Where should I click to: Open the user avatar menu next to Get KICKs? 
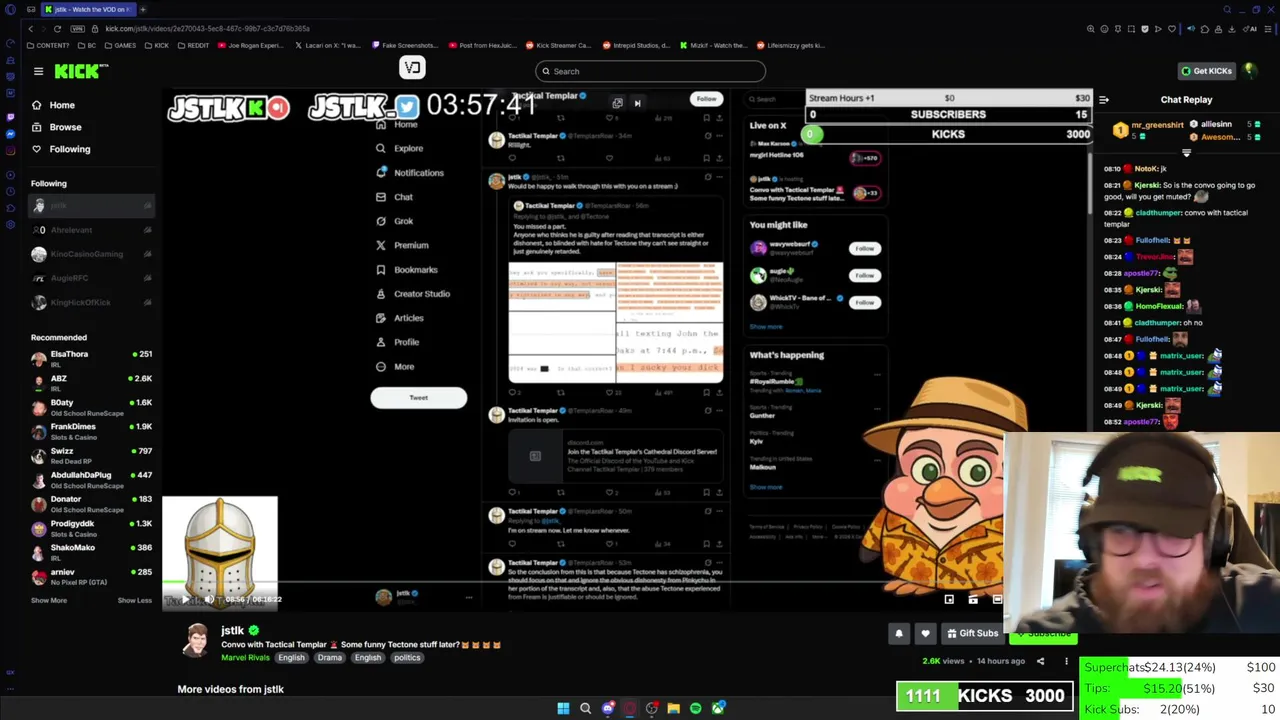(x=1250, y=71)
